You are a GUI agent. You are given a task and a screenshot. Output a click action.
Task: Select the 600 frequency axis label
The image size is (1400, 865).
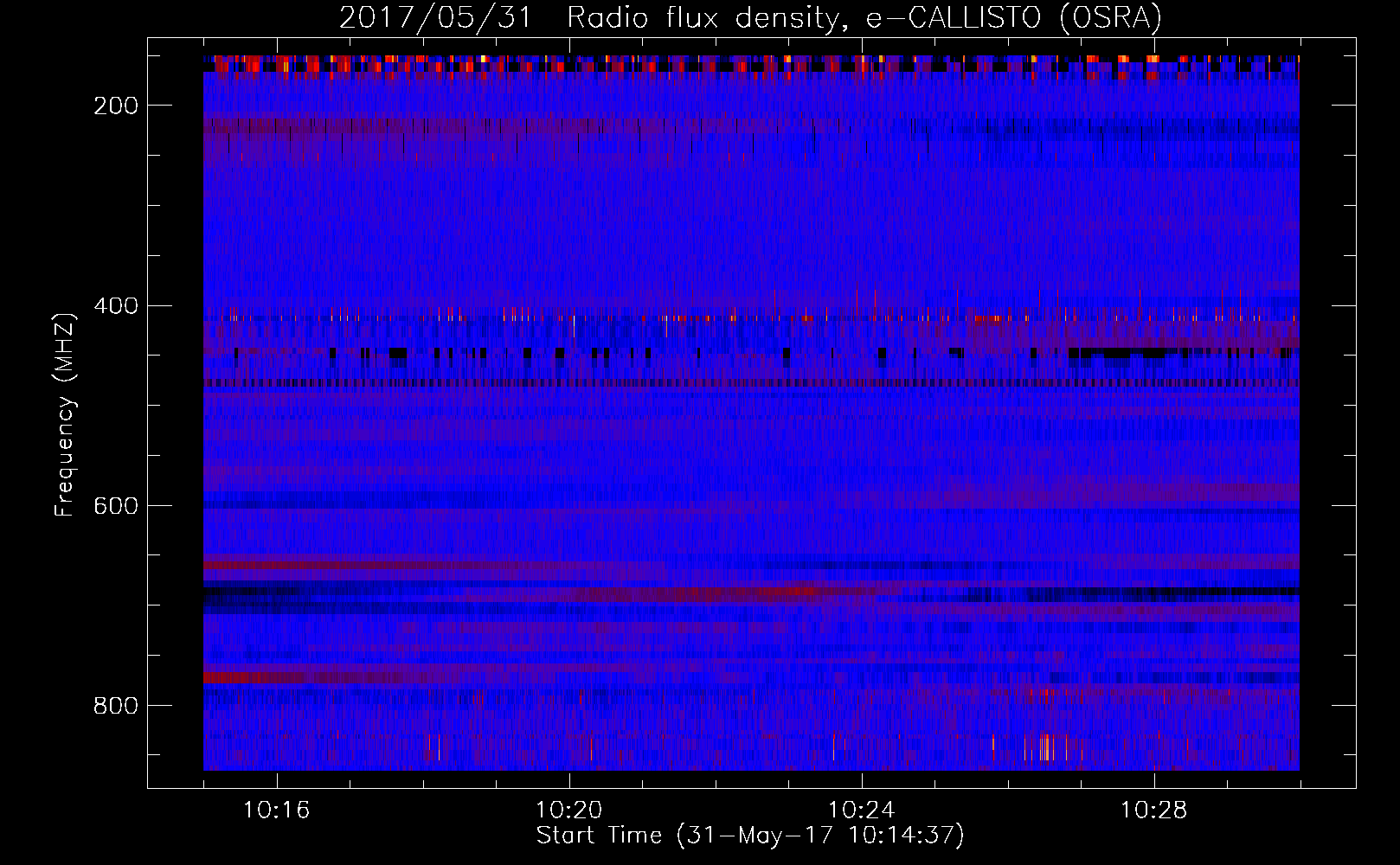point(116,506)
